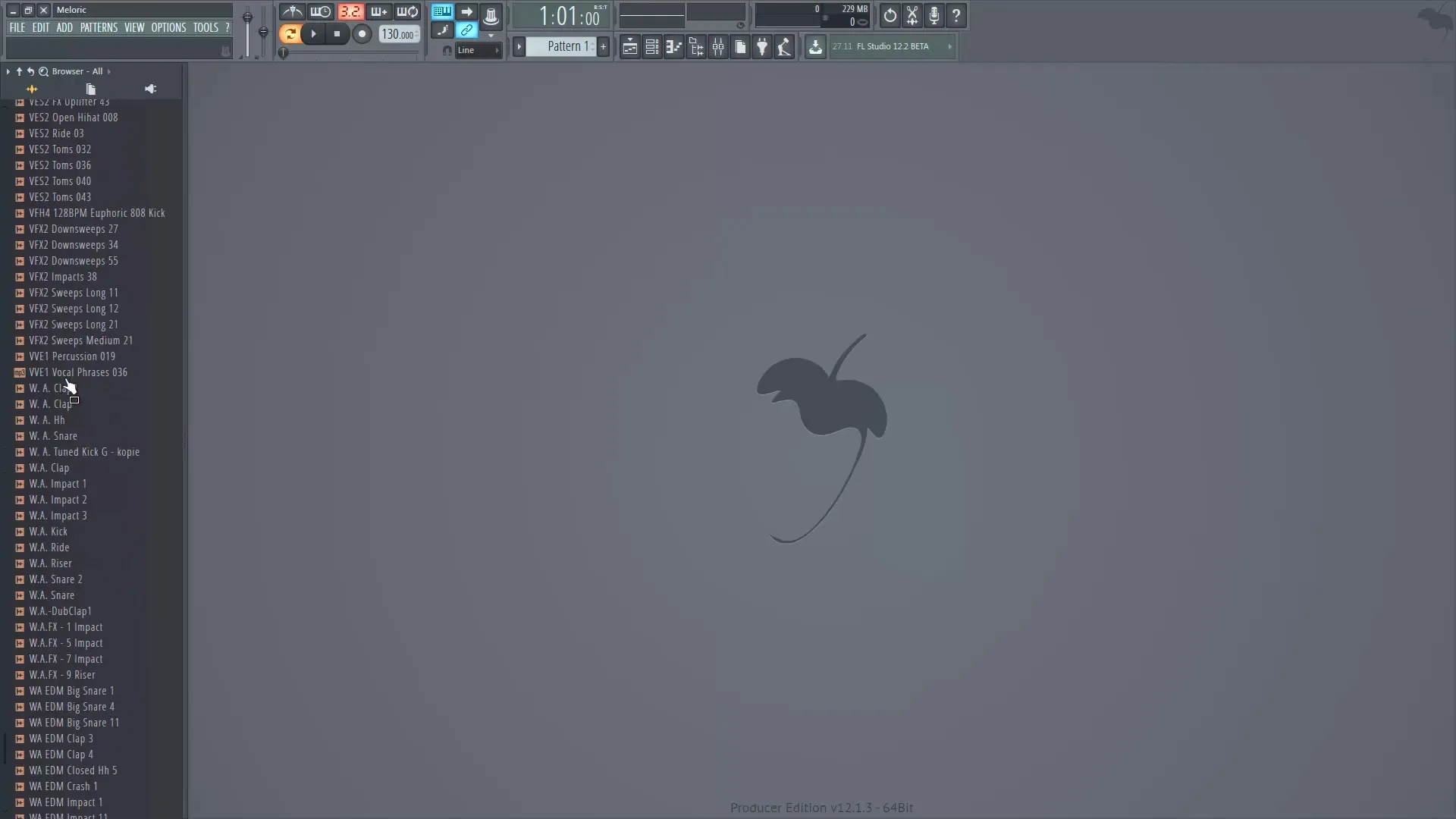Toggle link mode chain button
1456x819 pixels.
pyautogui.click(x=466, y=30)
